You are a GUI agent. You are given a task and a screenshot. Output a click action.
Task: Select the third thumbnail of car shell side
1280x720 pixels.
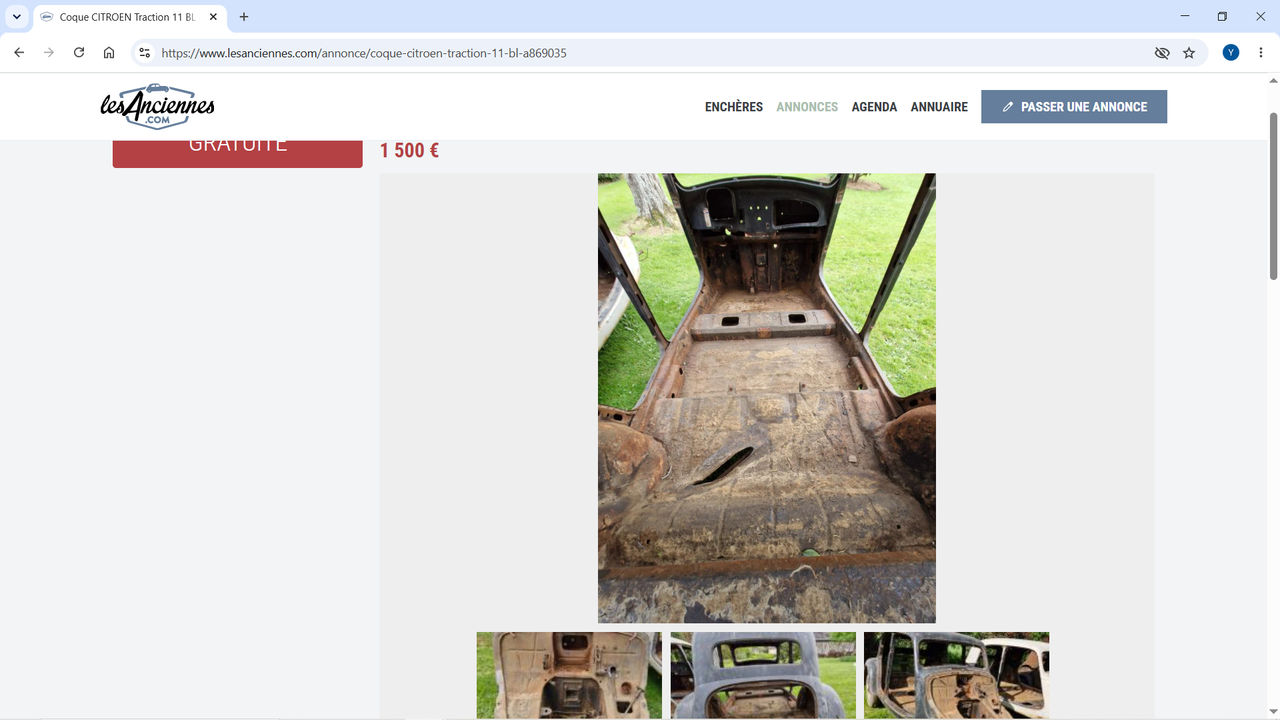pyautogui.click(x=957, y=675)
